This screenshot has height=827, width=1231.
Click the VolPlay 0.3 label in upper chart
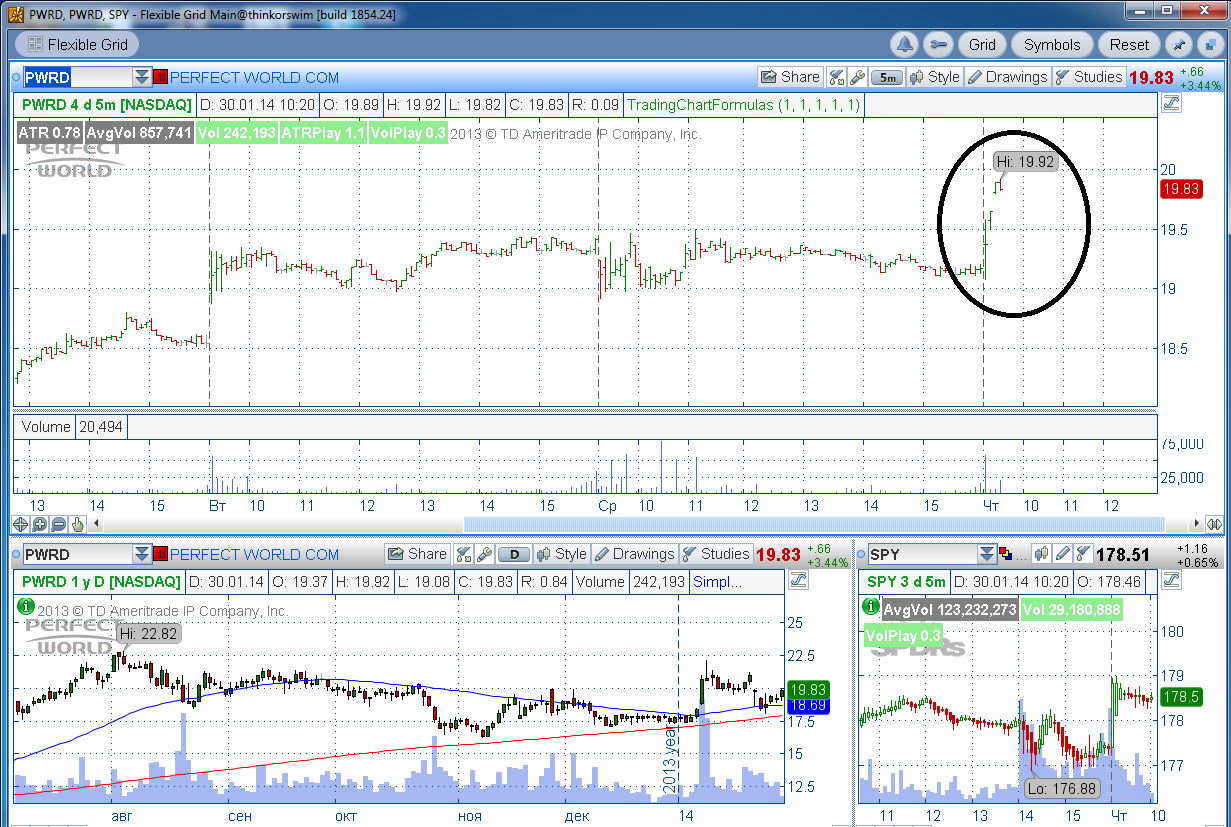pos(408,133)
